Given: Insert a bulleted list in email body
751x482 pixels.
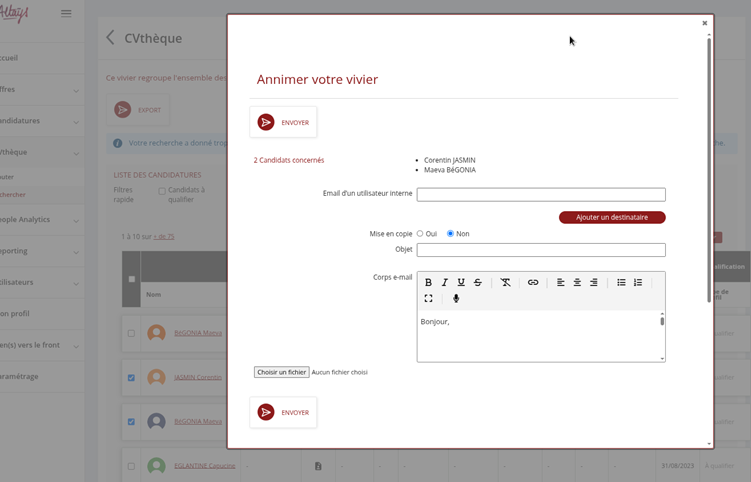Looking at the screenshot, I should click(x=621, y=283).
